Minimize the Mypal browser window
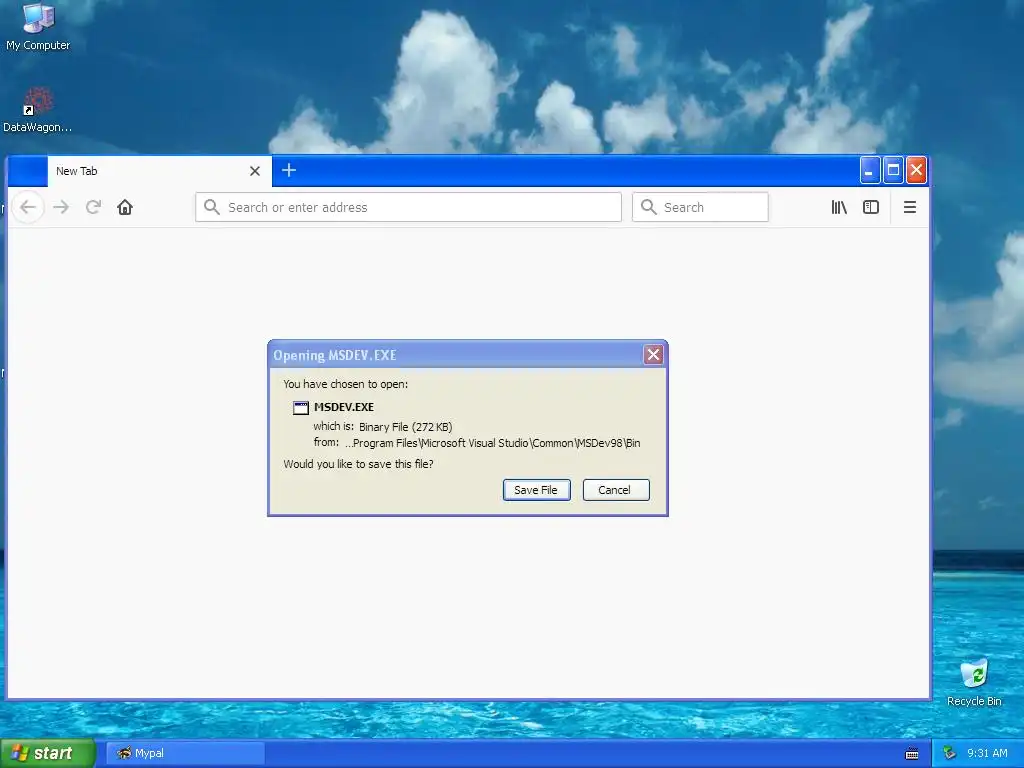The image size is (1024, 768). coord(869,171)
